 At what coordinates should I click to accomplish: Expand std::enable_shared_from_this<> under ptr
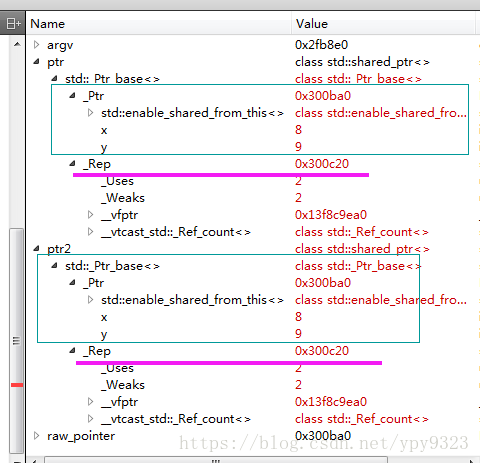90,113
